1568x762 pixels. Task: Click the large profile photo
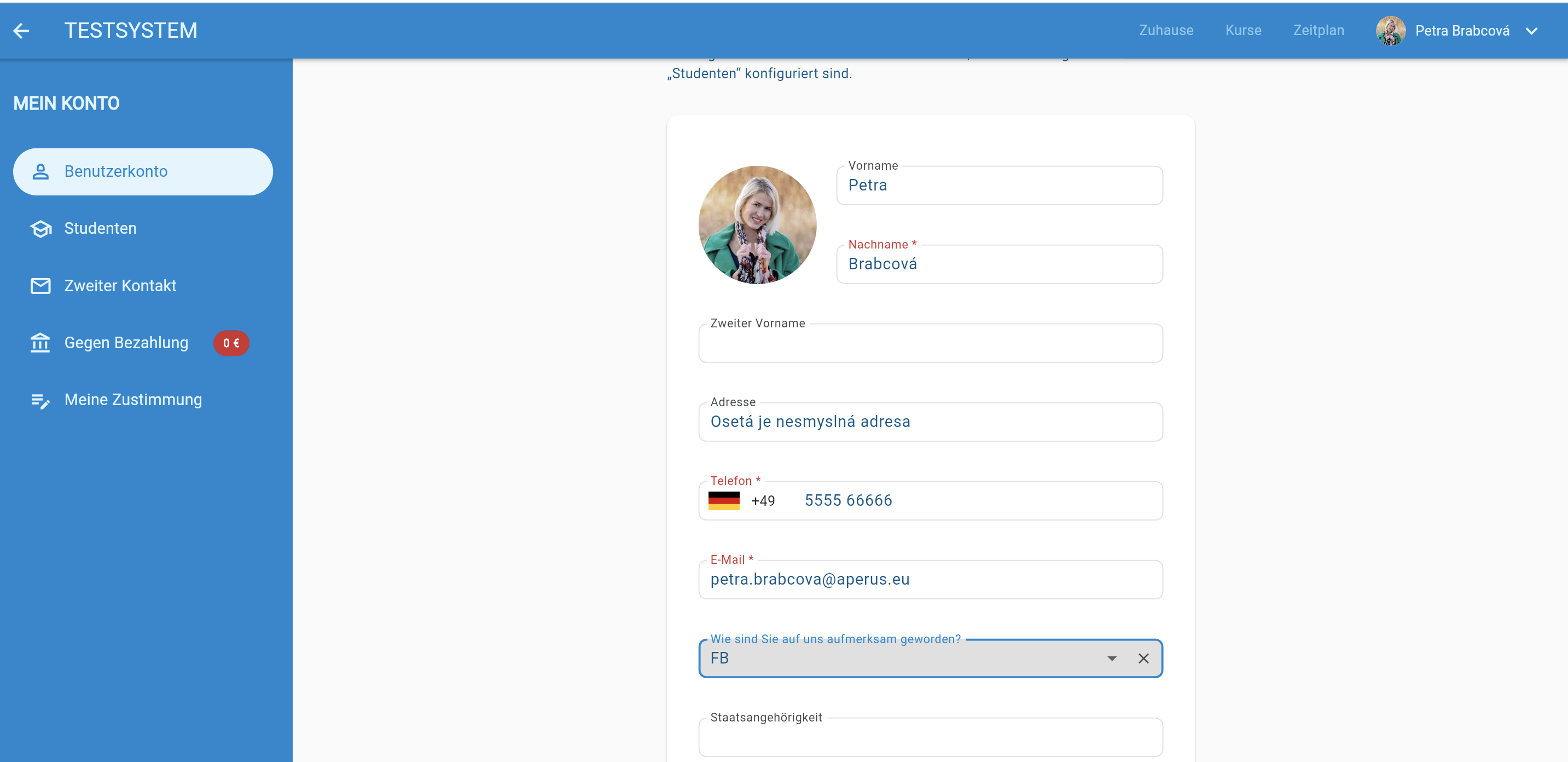pos(757,225)
